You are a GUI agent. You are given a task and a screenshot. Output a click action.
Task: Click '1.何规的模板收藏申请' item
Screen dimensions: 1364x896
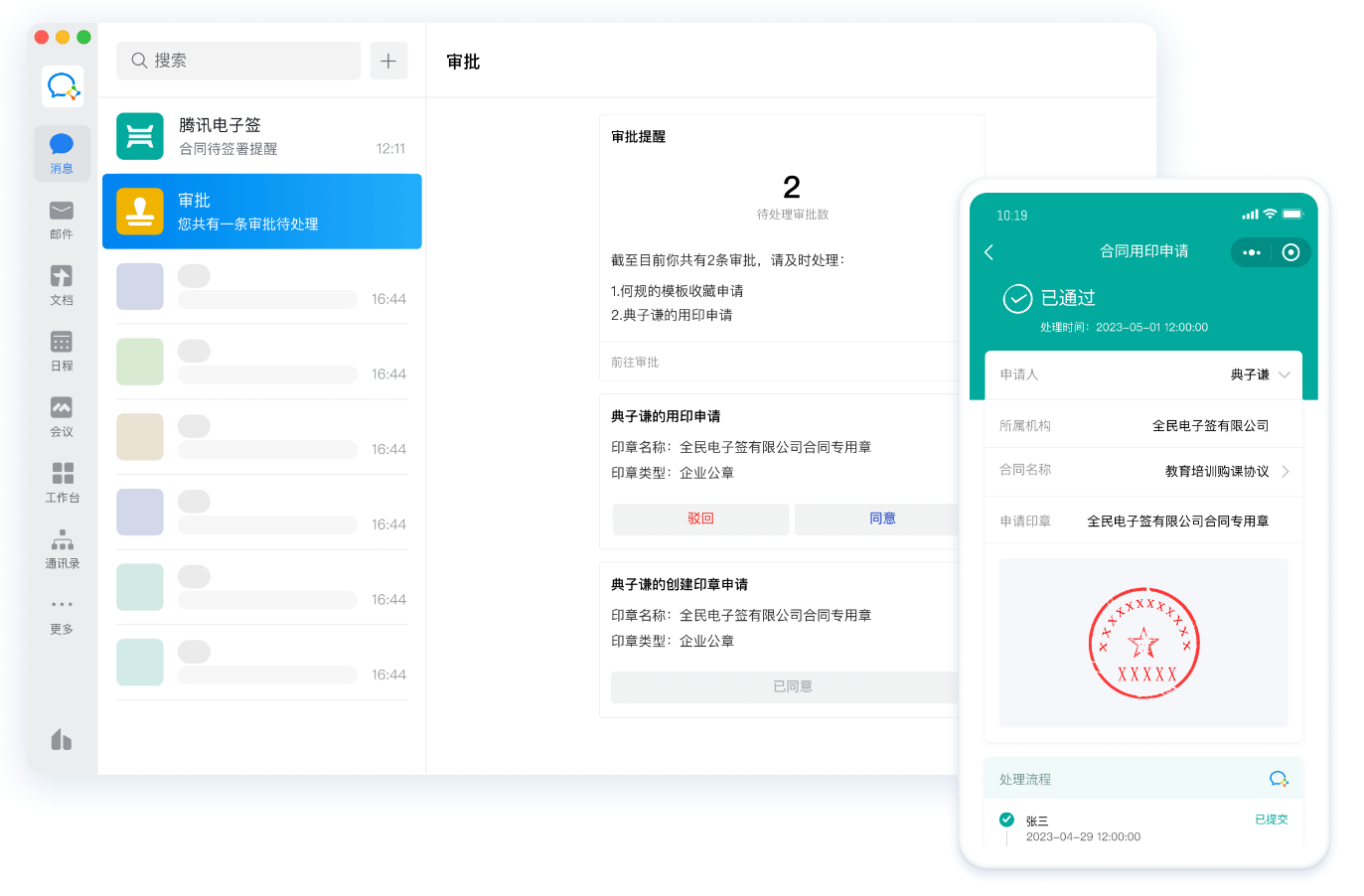tap(678, 291)
